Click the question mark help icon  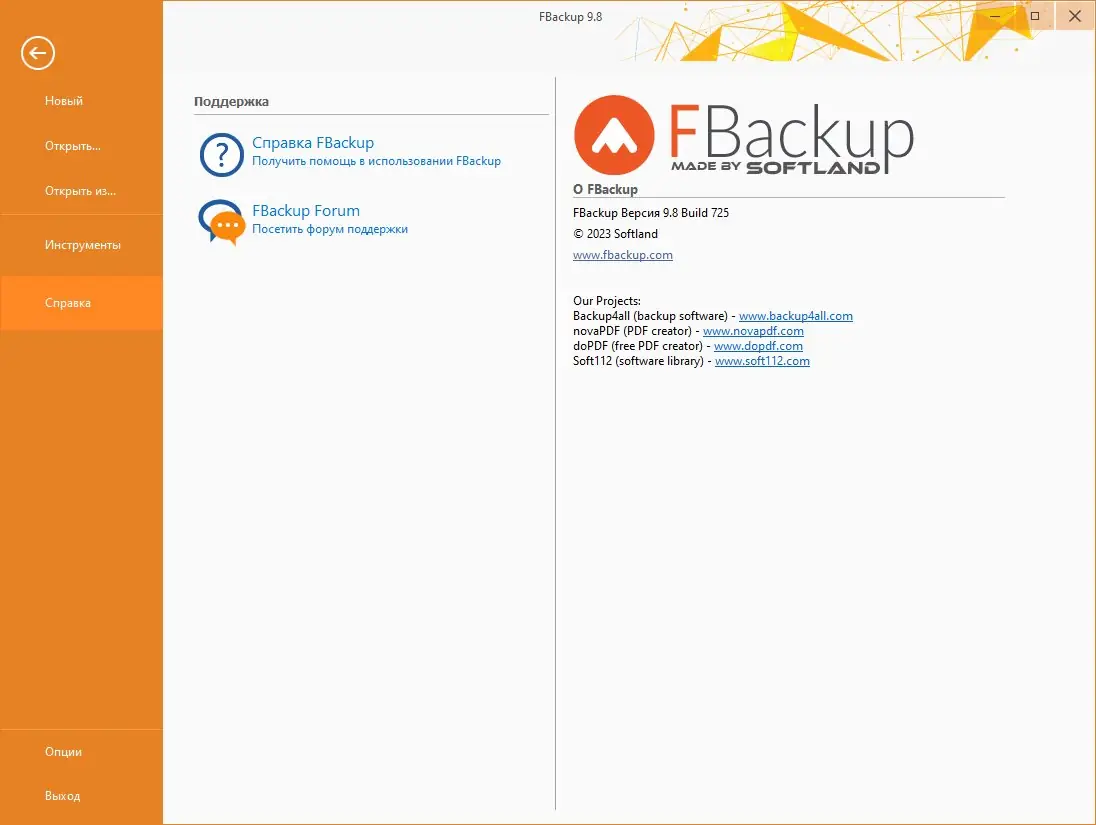[222, 155]
